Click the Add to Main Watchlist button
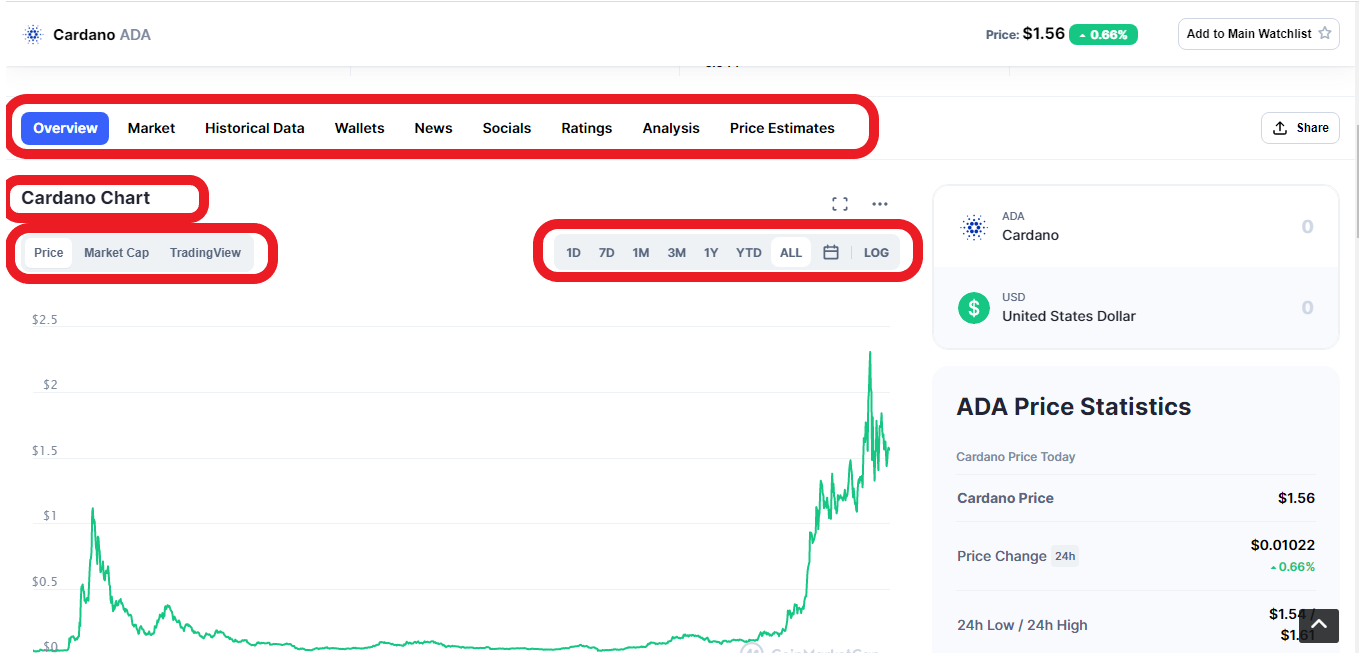 [x=1259, y=33]
